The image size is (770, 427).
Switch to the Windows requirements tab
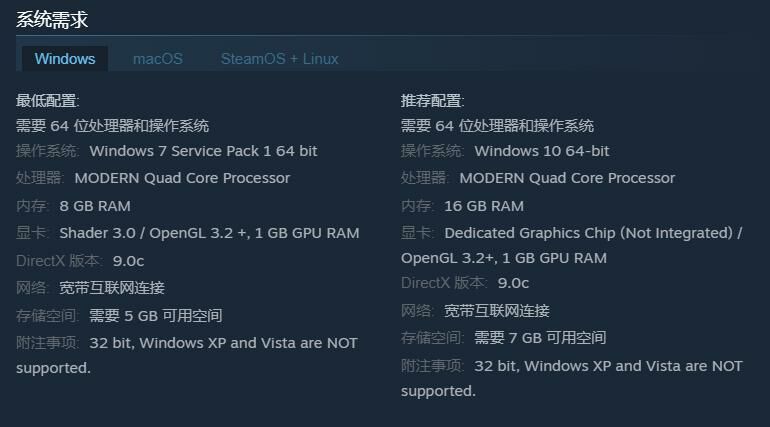(x=65, y=59)
